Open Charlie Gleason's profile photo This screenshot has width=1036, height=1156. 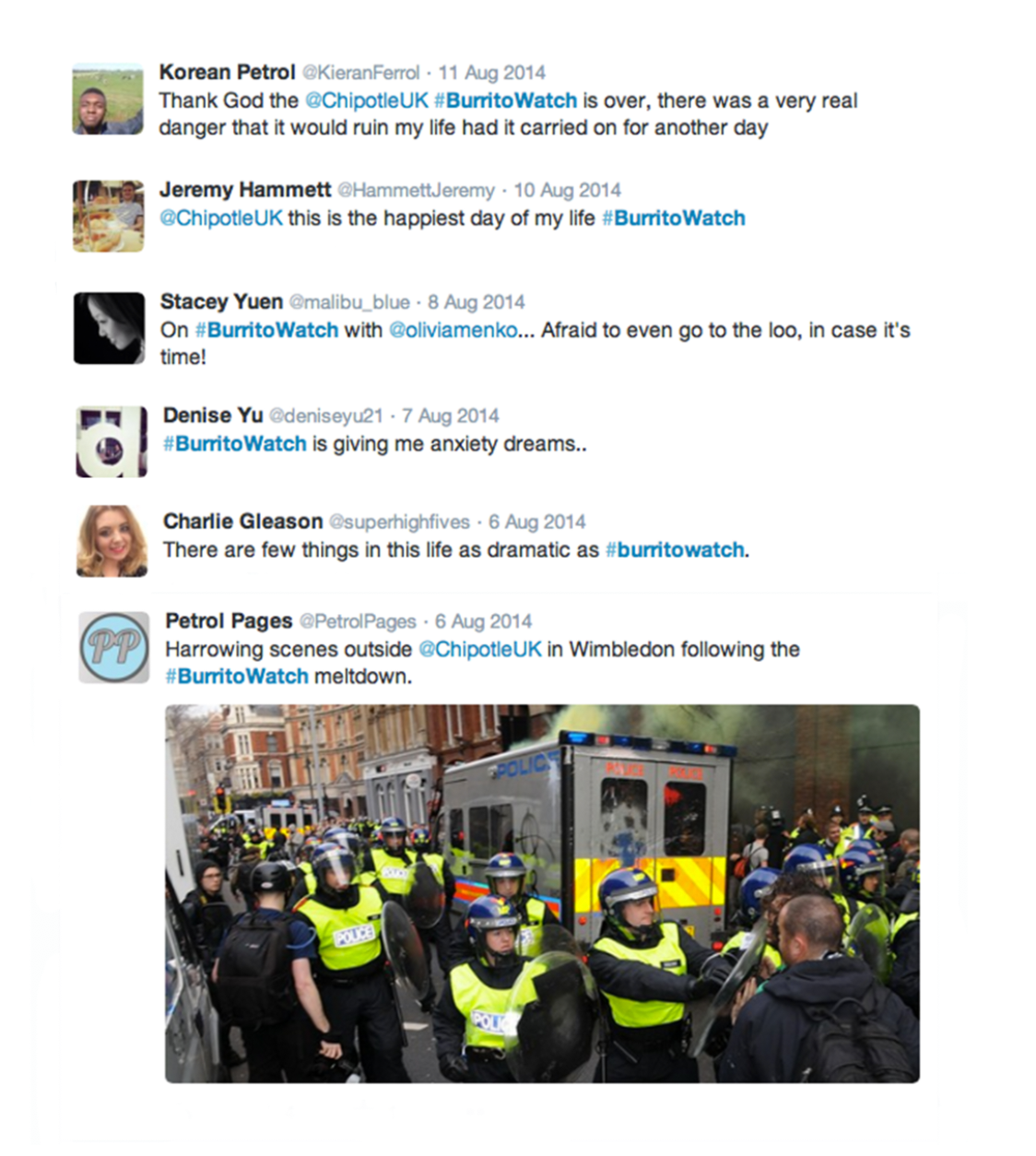point(112,541)
